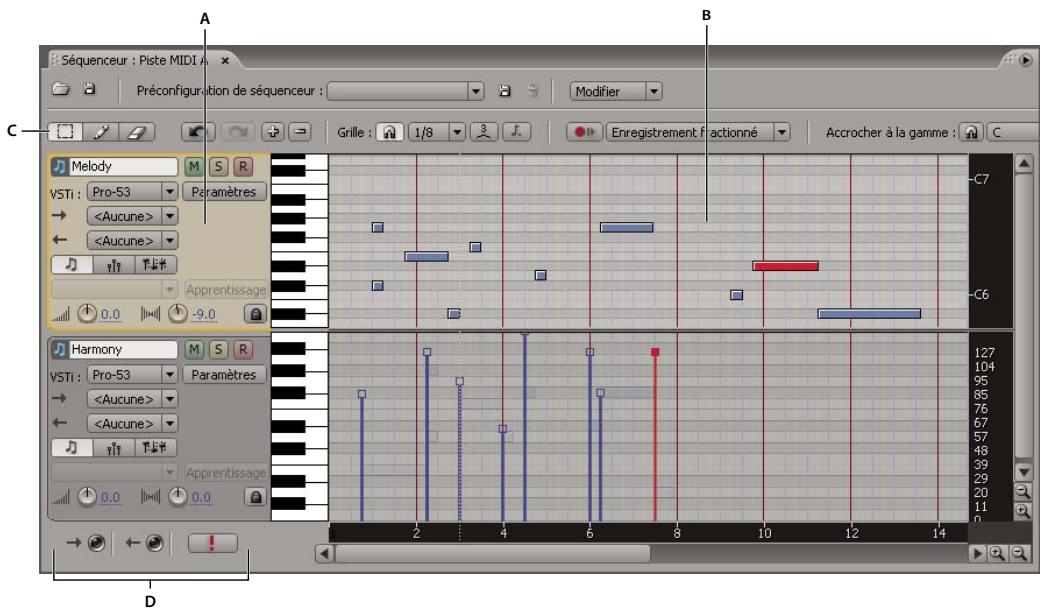Solo the Harmony track
1045x609 pixels.
pyautogui.click(x=218, y=349)
